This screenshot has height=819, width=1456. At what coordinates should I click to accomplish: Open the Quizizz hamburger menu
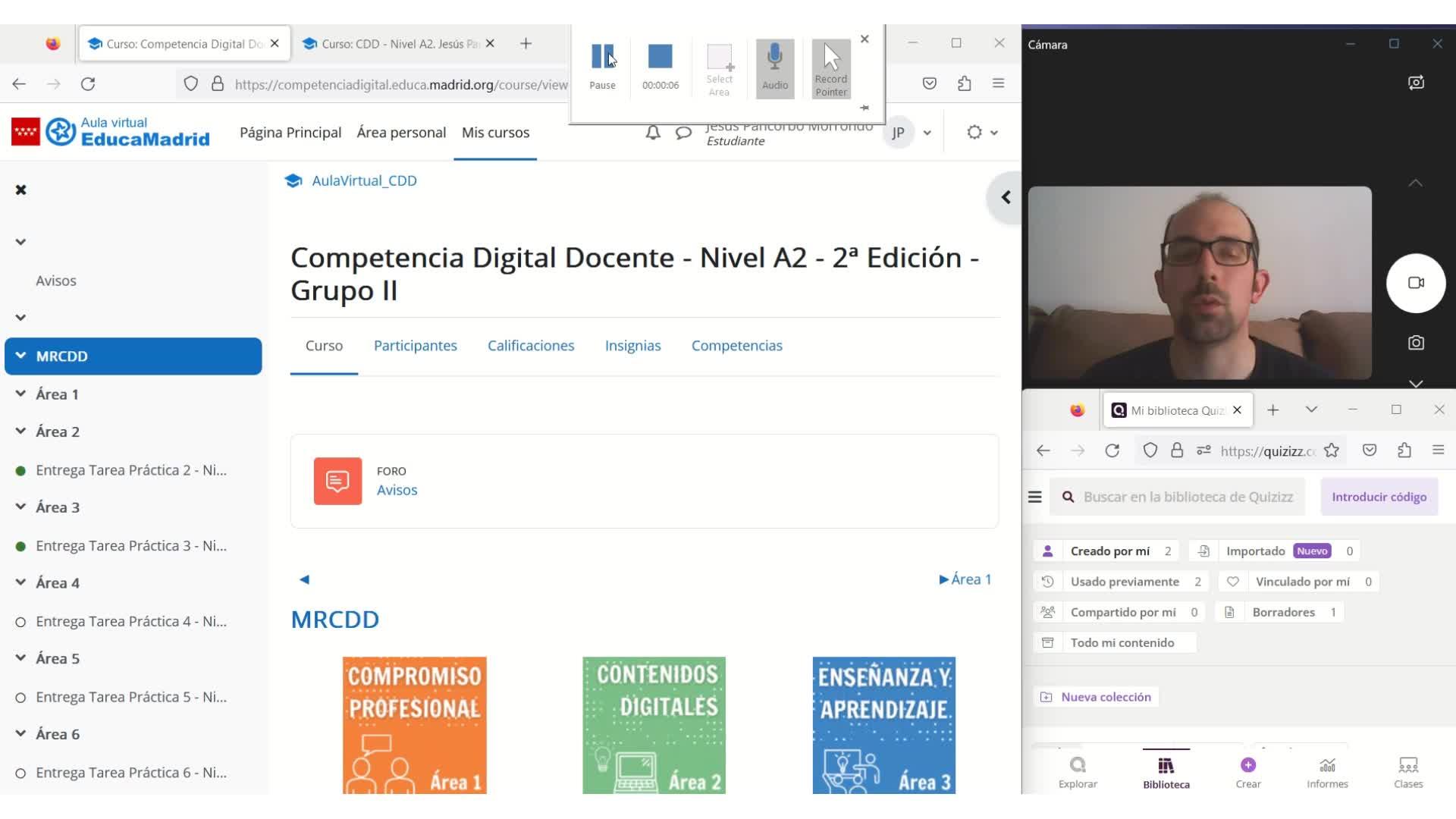[x=1034, y=497]
